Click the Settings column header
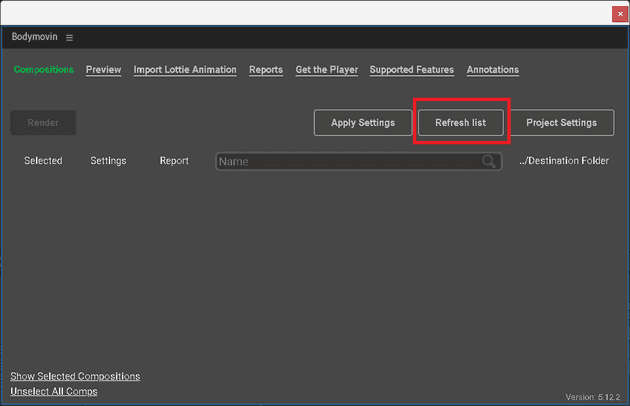Image resolution: width=630 pixels, height=406 pixels. coord(108,161)
